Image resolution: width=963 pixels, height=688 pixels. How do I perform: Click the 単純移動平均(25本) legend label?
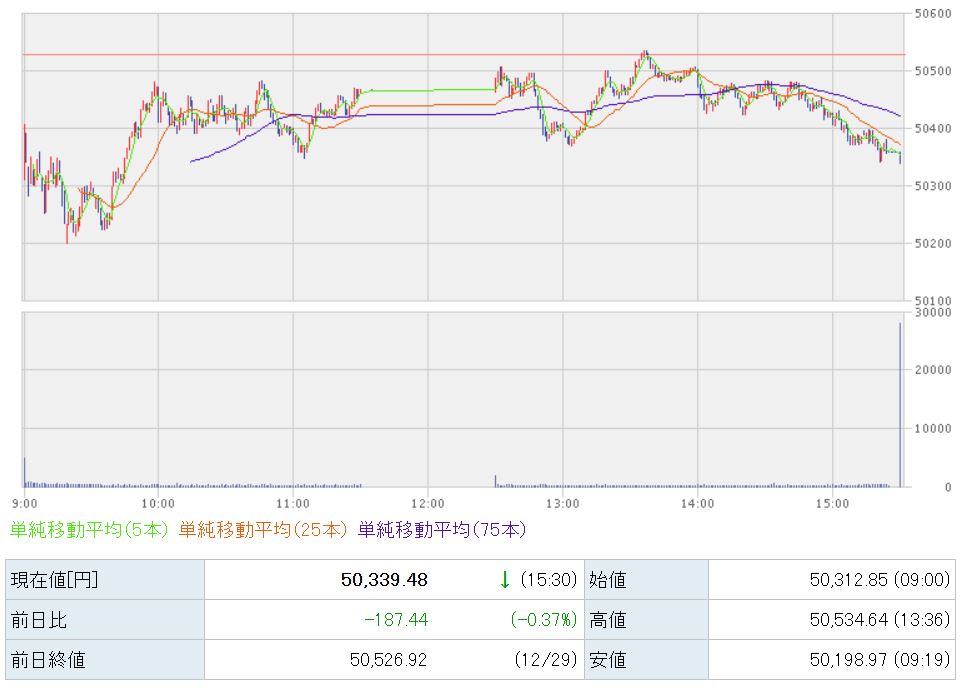(x=264, y=530)
